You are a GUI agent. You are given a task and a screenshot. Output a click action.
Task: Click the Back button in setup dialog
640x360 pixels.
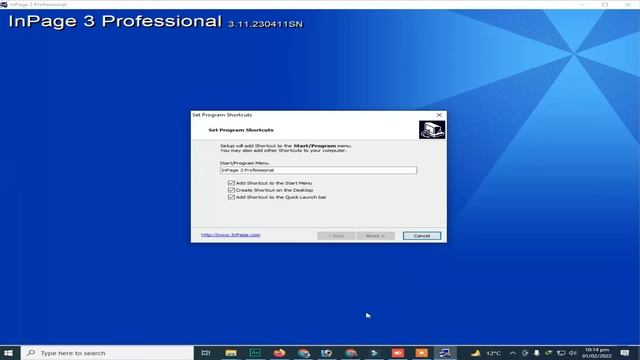[336, 236]
